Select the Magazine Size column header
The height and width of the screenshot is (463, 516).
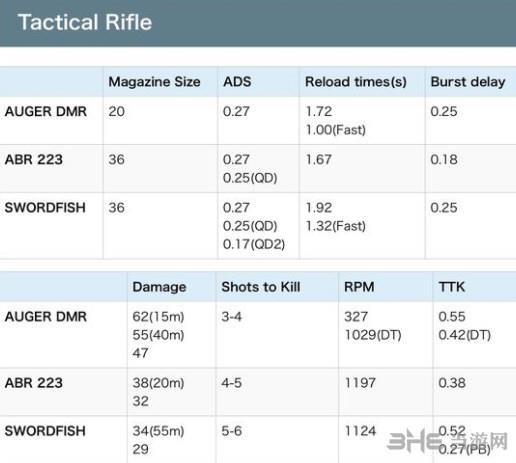(154, 82)
